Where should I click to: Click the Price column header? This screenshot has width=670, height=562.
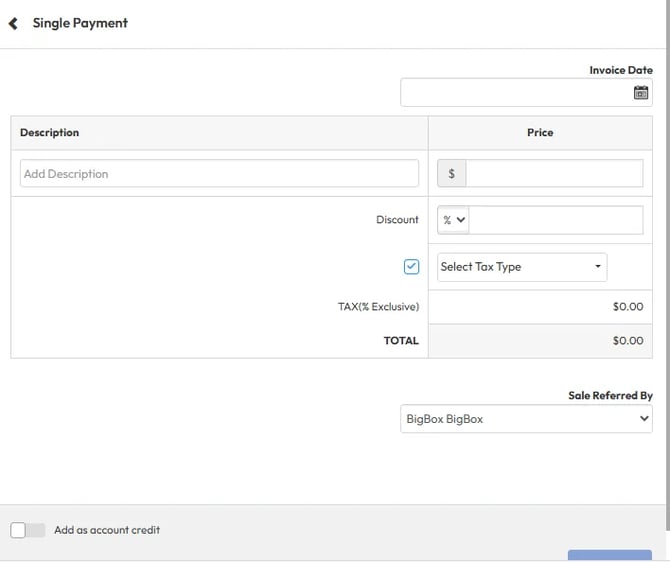[539, 133]
